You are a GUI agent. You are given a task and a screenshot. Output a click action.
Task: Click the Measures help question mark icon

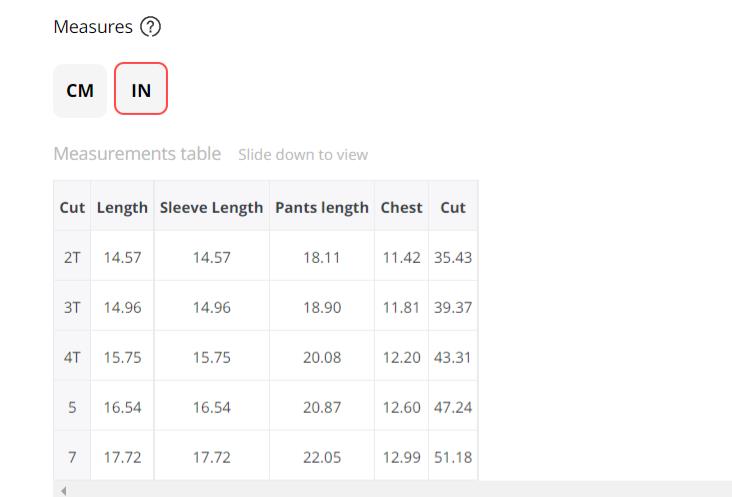click(x=151, y=28)
